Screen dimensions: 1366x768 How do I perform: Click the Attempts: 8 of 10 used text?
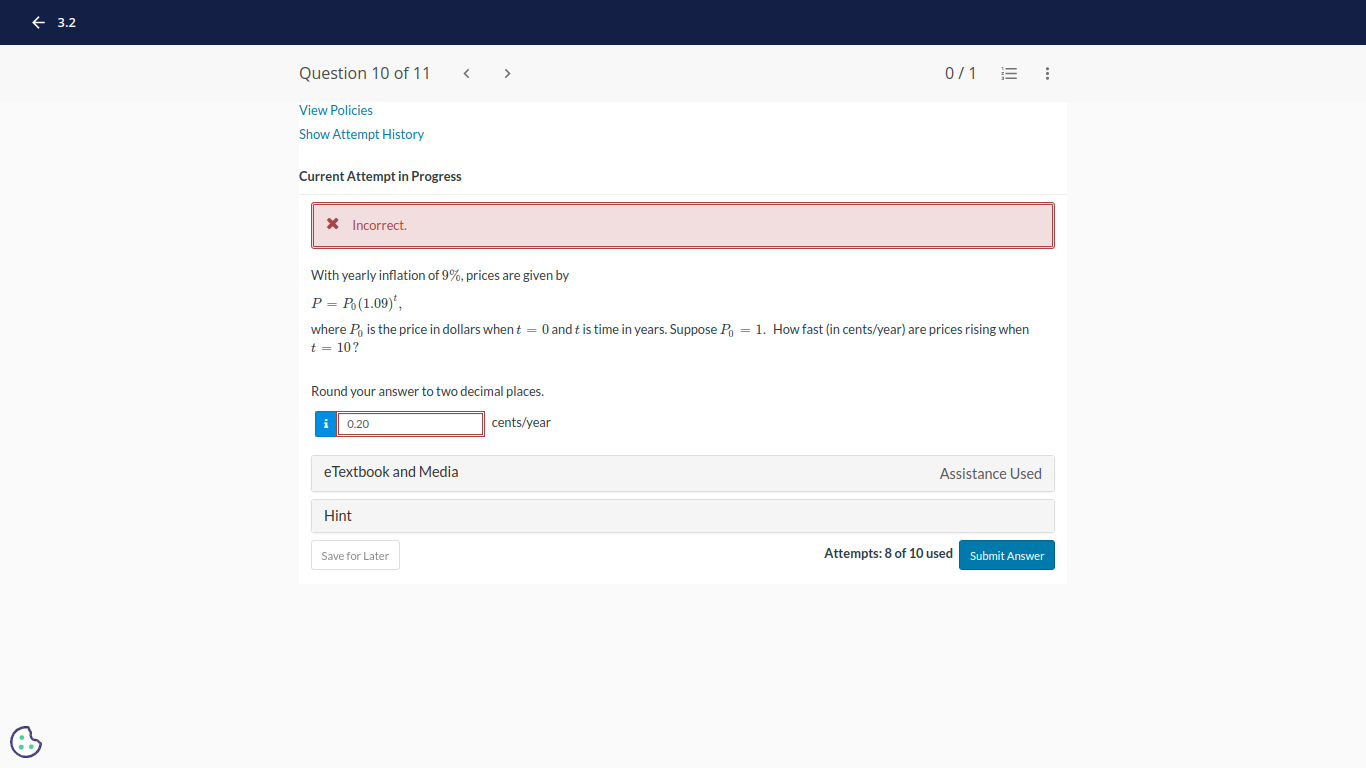click(x=888, y=553)
